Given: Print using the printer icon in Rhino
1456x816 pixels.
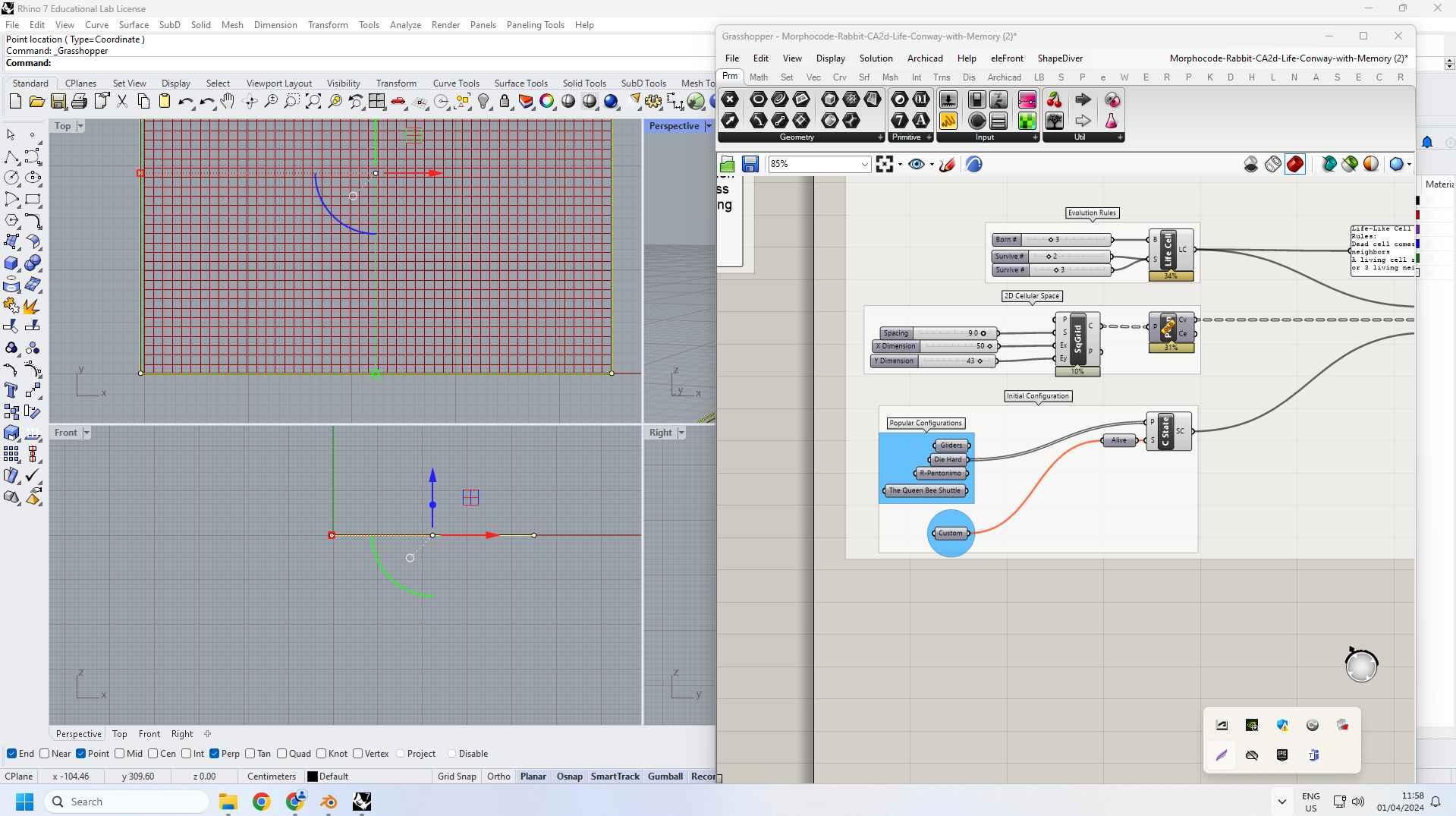Looking at the screenshot, I should click(79, 101).
